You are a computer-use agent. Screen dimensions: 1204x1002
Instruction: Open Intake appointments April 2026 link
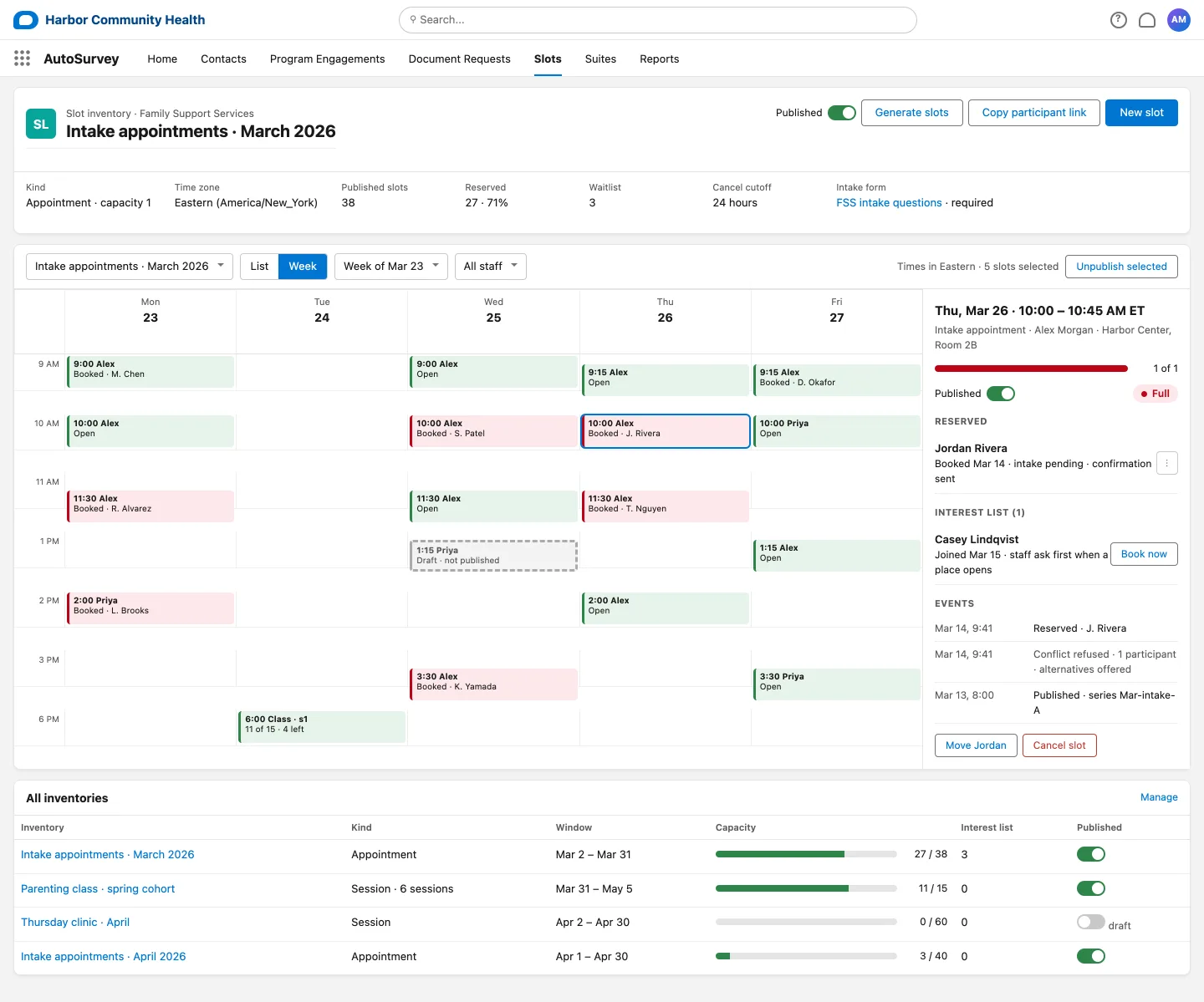point(104,956)
